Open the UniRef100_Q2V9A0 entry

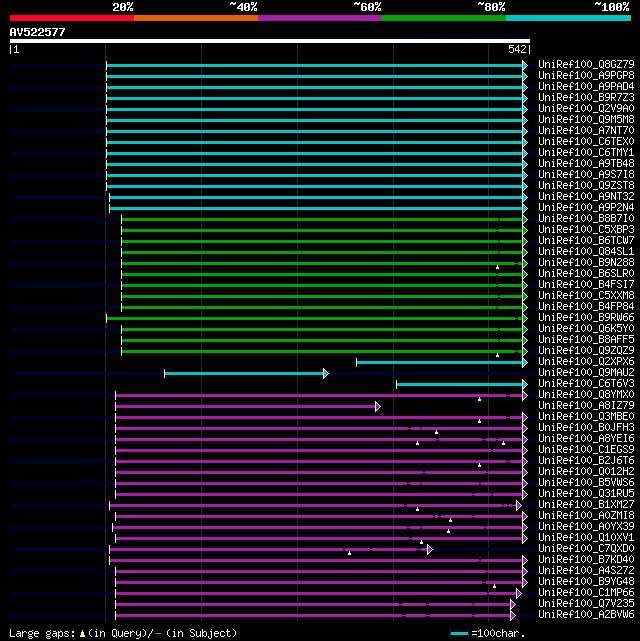pos(586,109)
